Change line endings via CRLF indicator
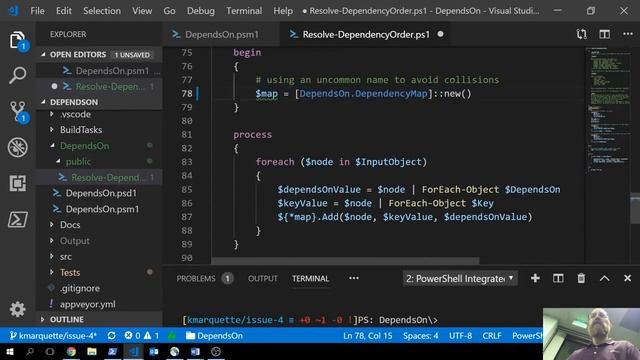The height and width of the screenshot is (360, 640). pos(492,336)
